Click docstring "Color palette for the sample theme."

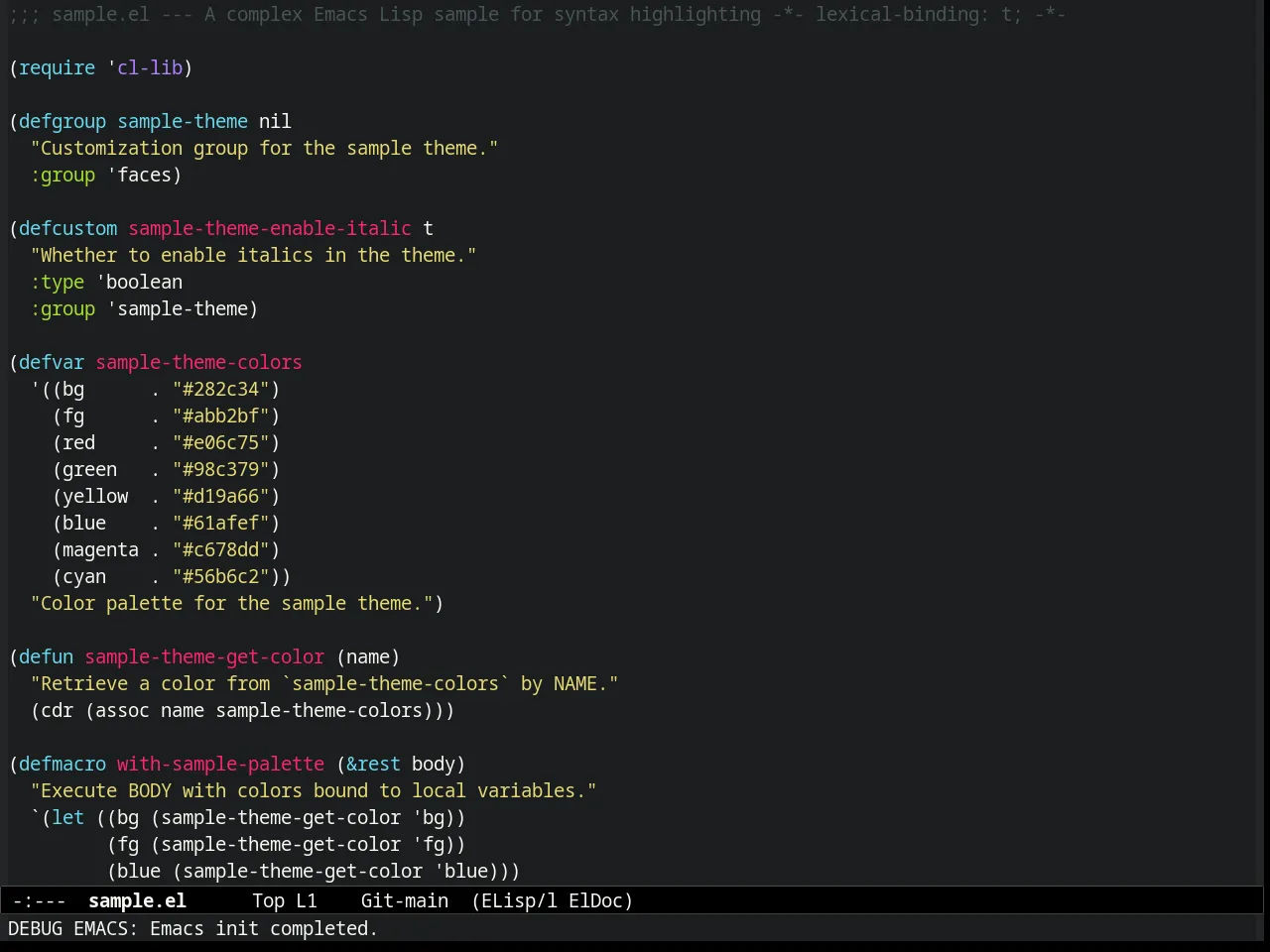tap(231, 603)
